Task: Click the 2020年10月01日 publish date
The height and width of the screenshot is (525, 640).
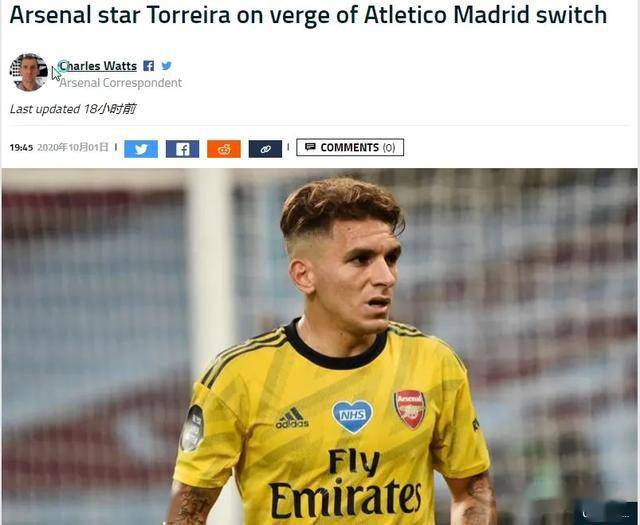Action: click(x=73, y=147)
